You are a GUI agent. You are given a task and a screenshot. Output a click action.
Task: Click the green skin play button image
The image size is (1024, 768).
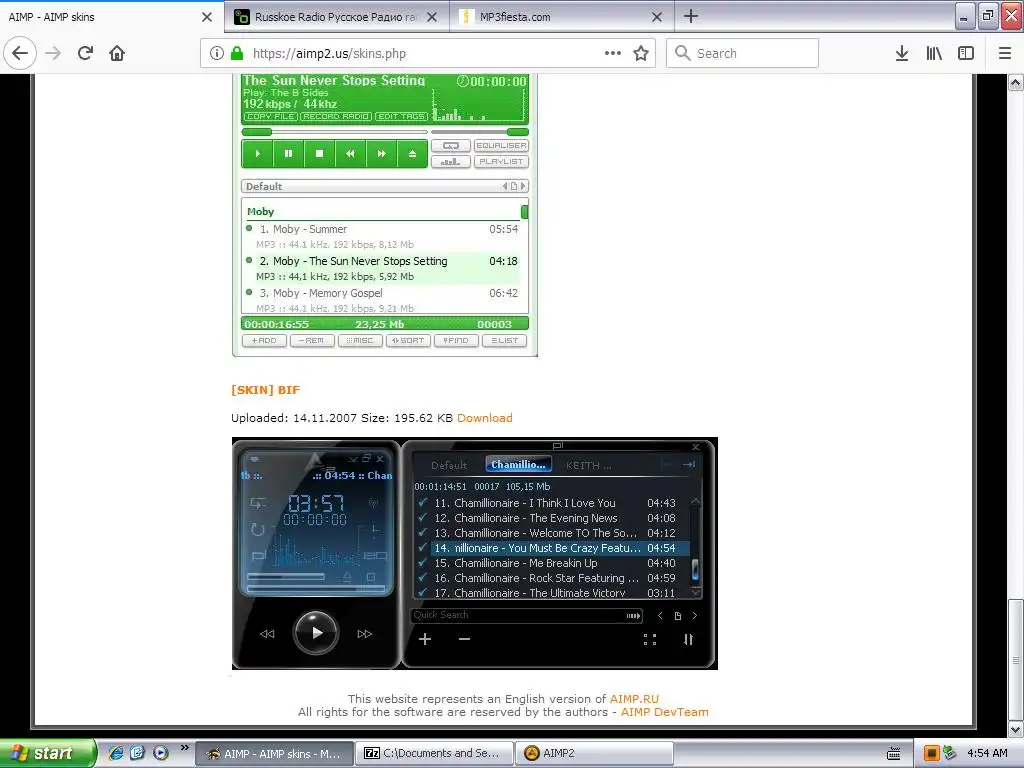258,154
